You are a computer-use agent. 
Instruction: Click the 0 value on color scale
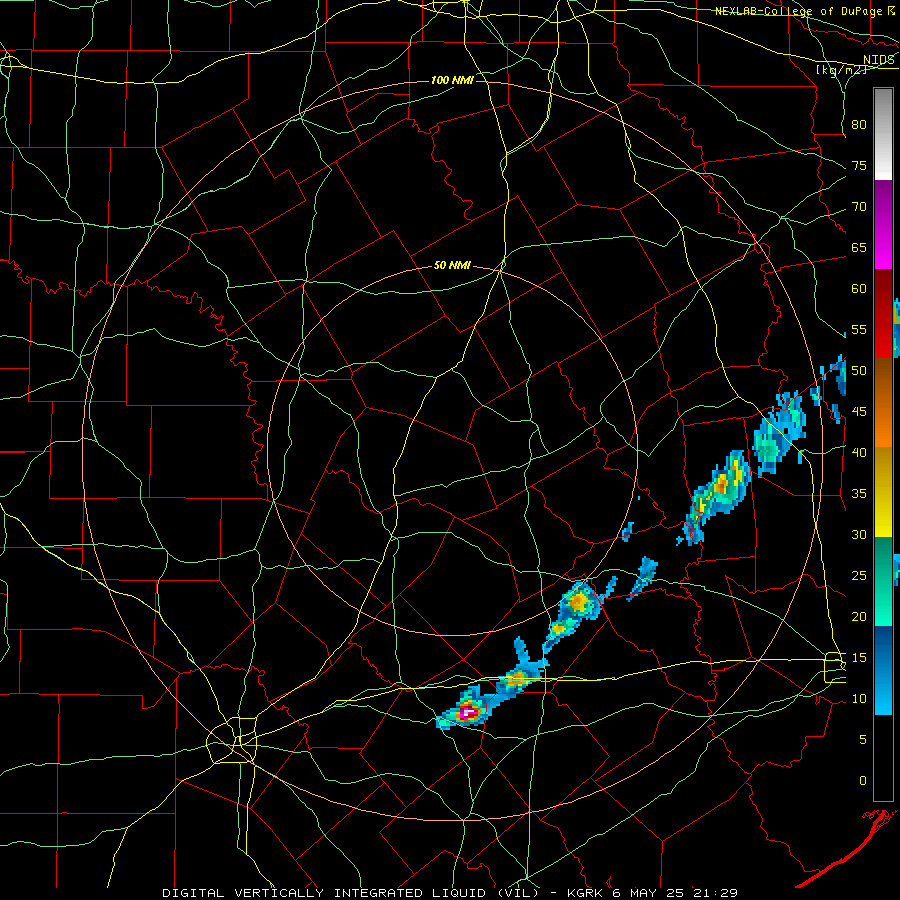click(x=863, y=781)
